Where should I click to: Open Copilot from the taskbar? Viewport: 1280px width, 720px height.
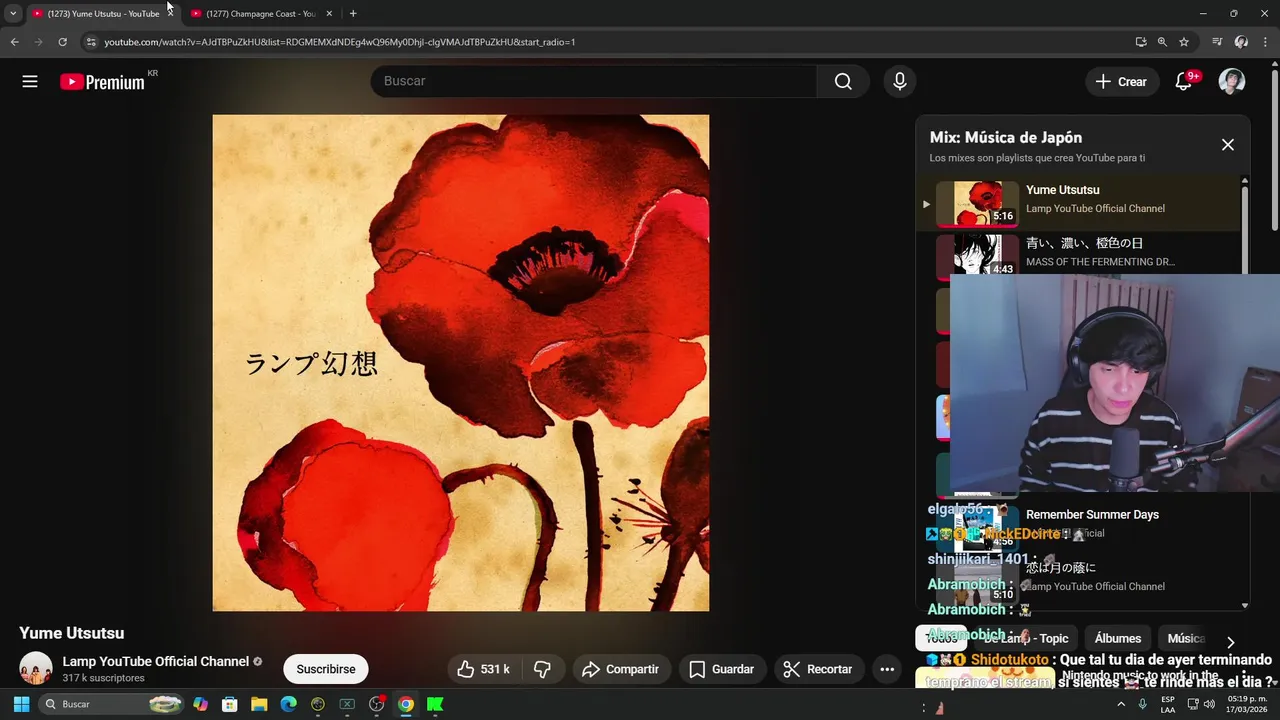pyautogui.click(x=200, y=704)
